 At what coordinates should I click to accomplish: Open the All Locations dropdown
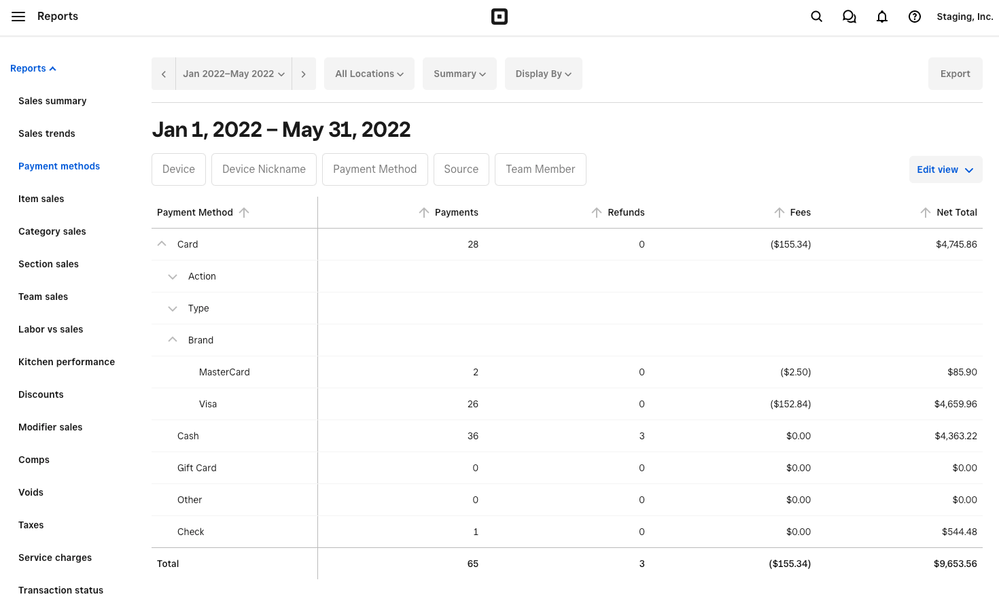pyautogui.click(x=369, y=74)
